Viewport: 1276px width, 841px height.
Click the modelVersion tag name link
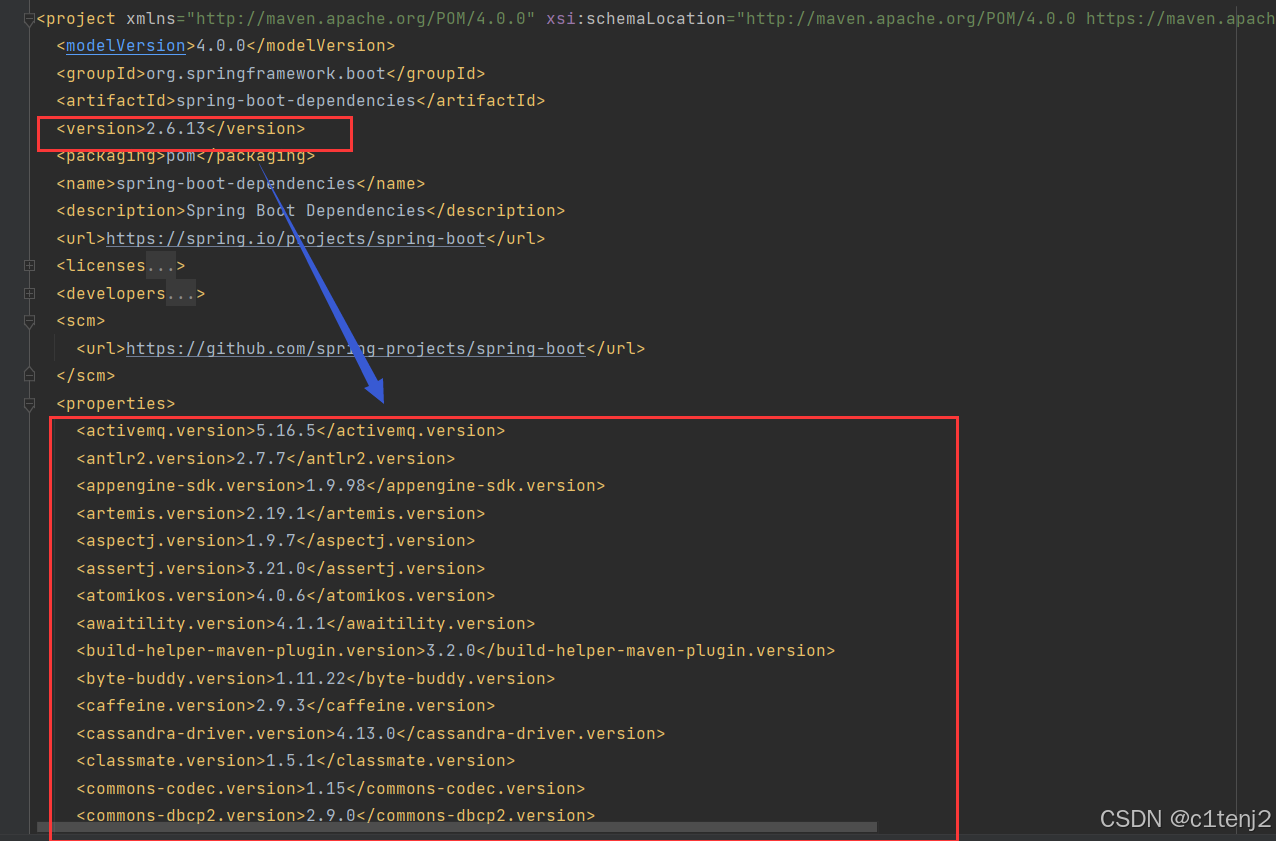click(x=126, y=46)
